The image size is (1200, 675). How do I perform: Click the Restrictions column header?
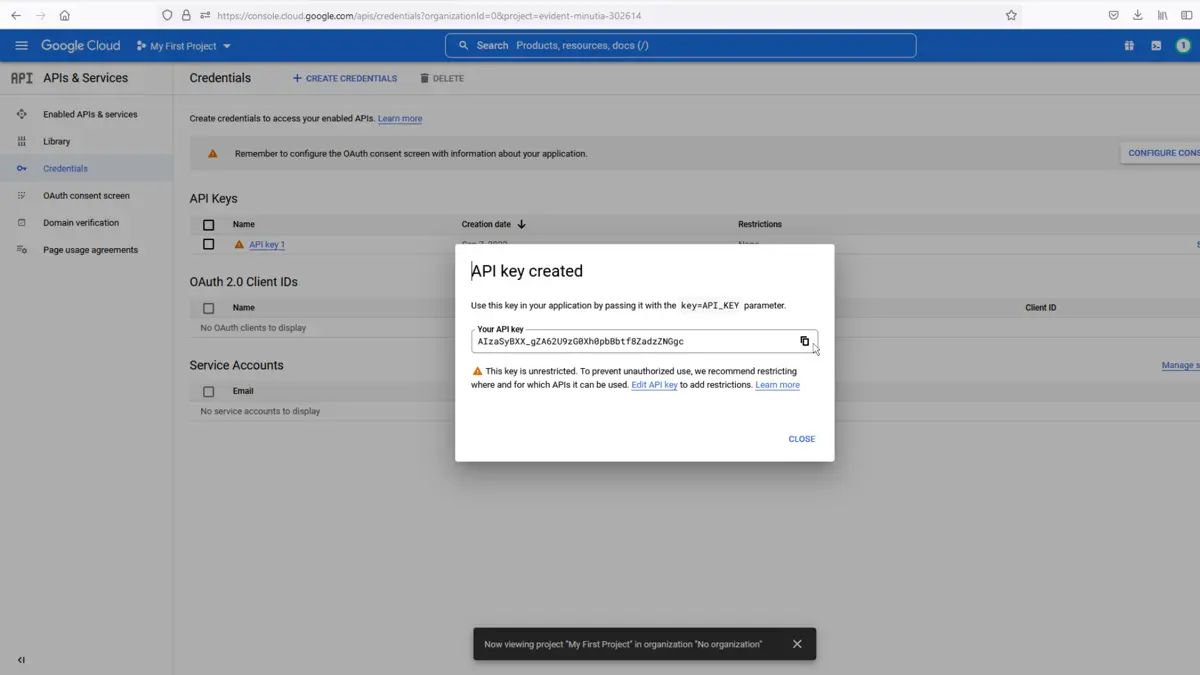(760, 225)
